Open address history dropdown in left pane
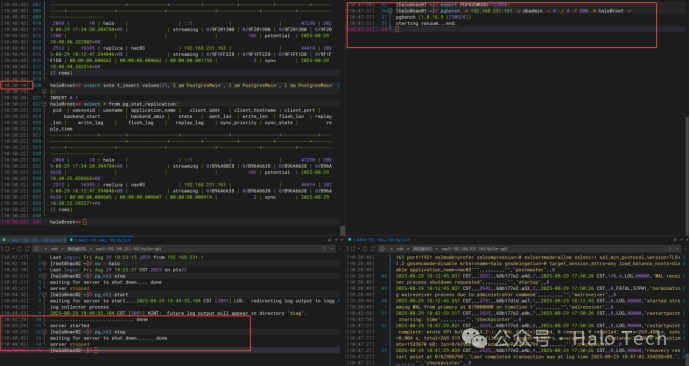690x366 pixels. 332,249
